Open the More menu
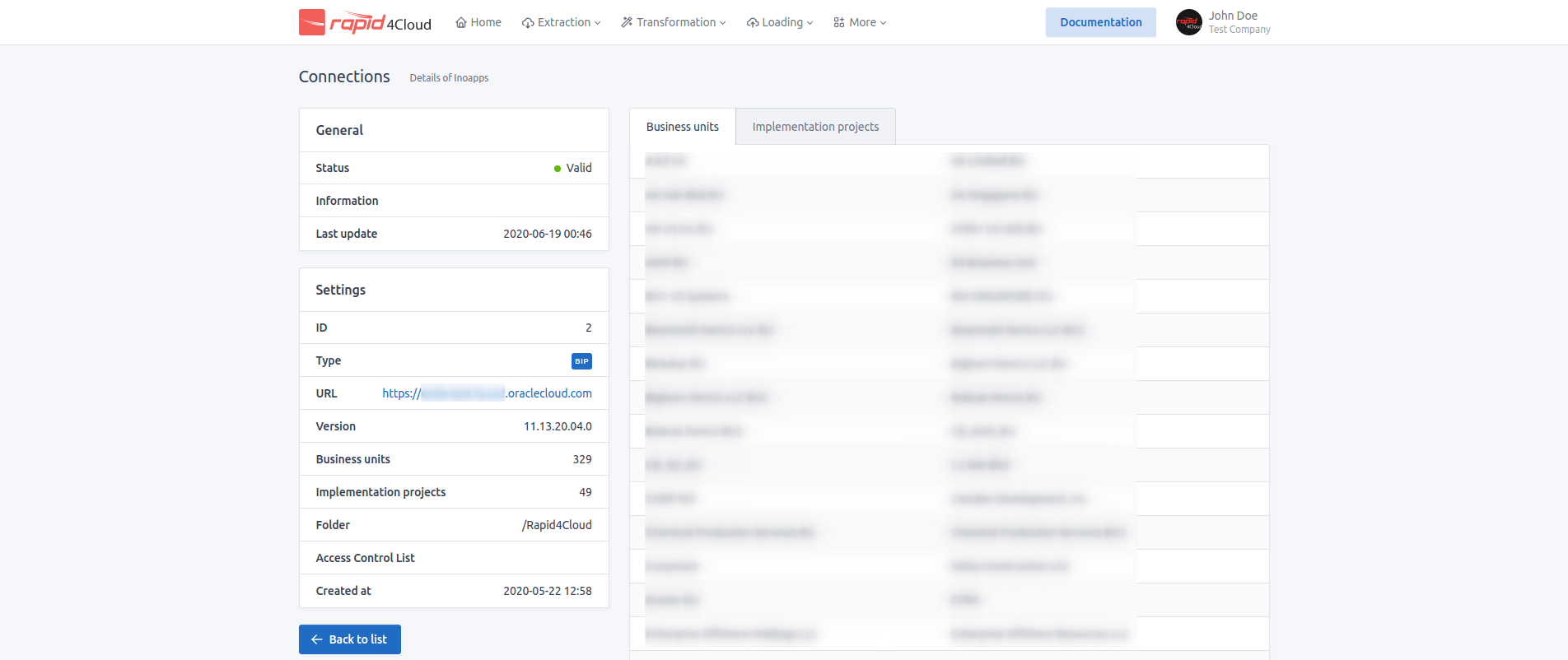This screenshot has width=1568, height=660. point(860,22)
